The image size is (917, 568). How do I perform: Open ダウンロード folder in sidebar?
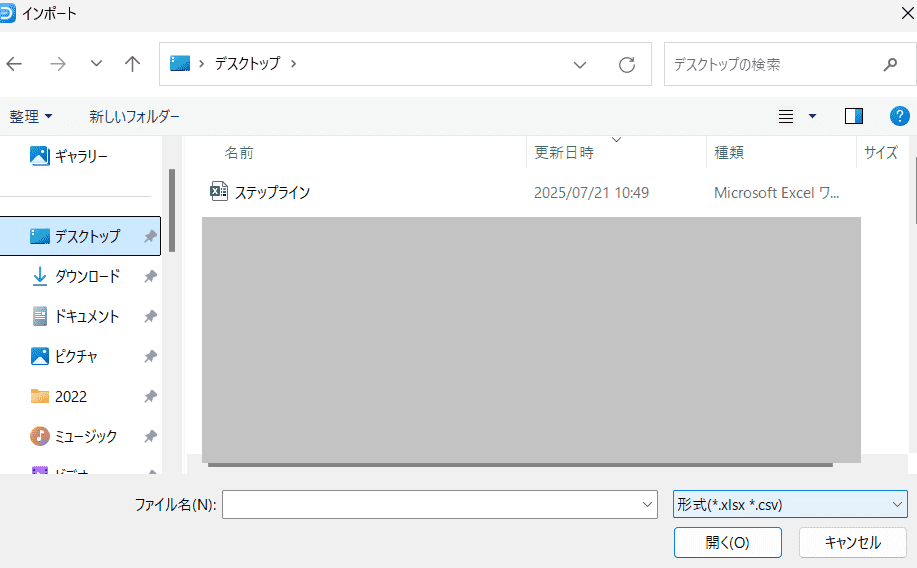click(x=86, y=276)
